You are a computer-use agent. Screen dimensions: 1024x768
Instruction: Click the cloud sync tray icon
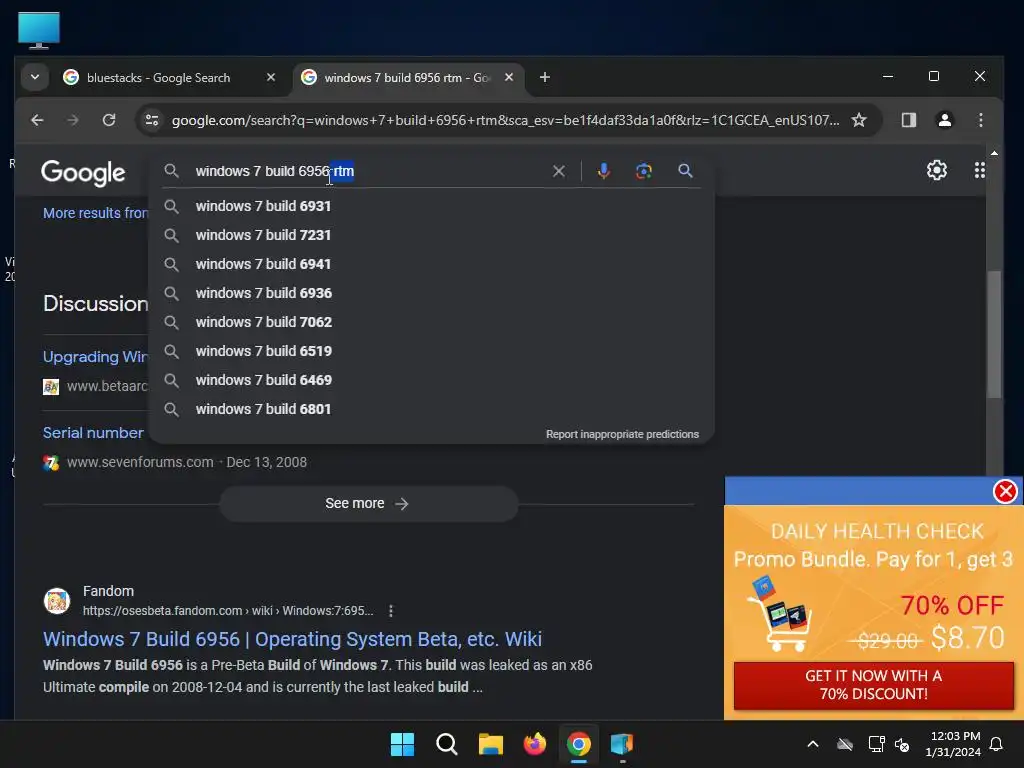(x=845, y=744)
